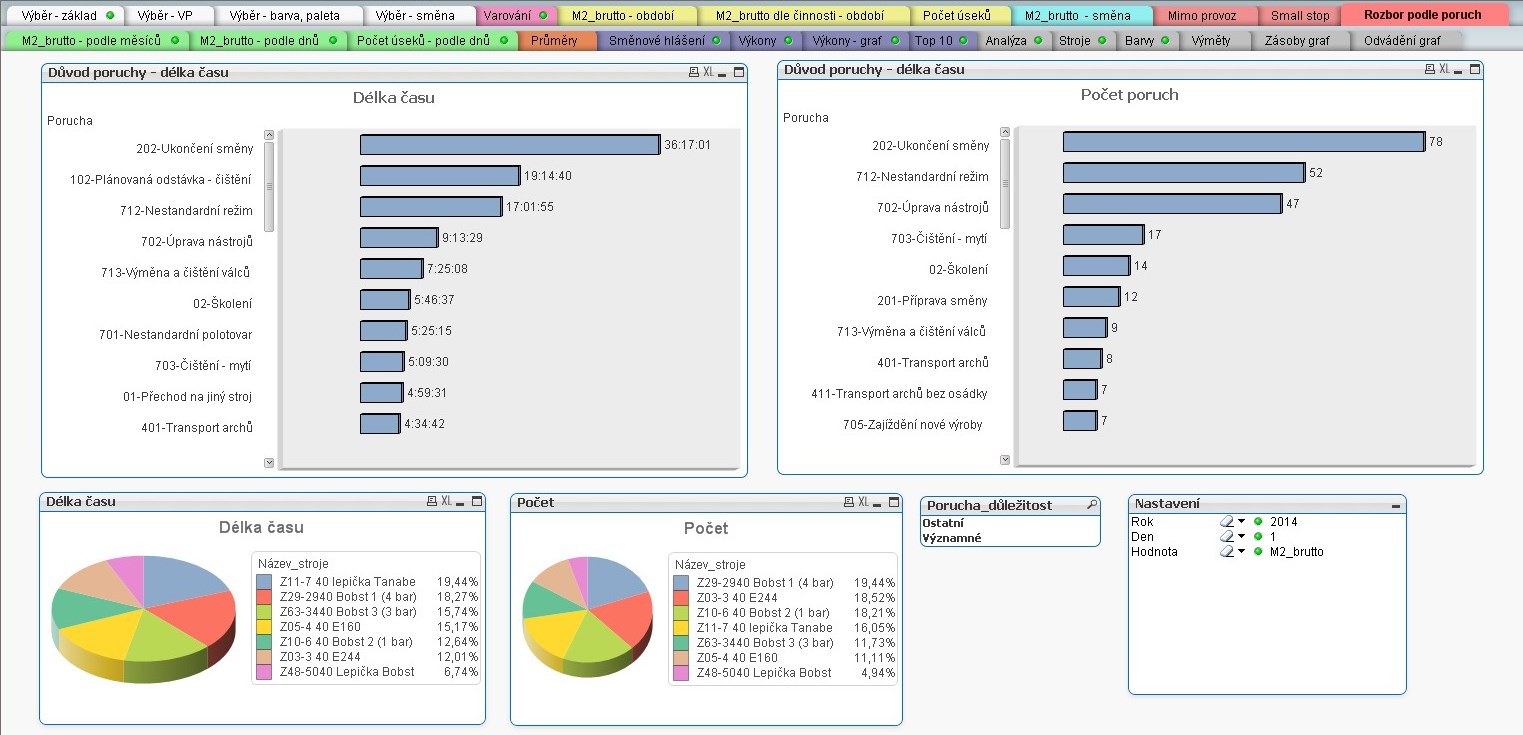Open the Hodnota selection dropdown arrow
1523x735 pixels.
coord(1242,551)
